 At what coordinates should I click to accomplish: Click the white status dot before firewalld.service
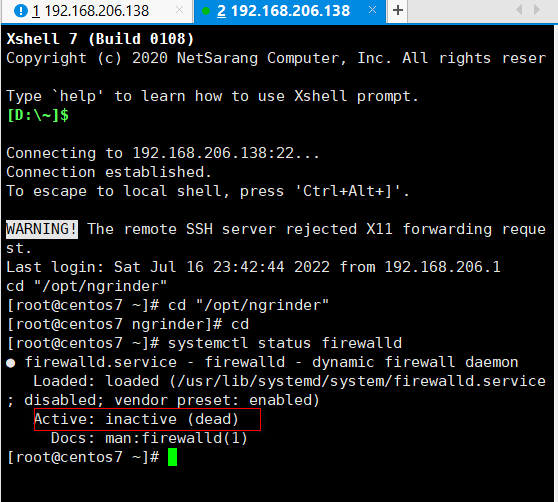tap(11, 363)
